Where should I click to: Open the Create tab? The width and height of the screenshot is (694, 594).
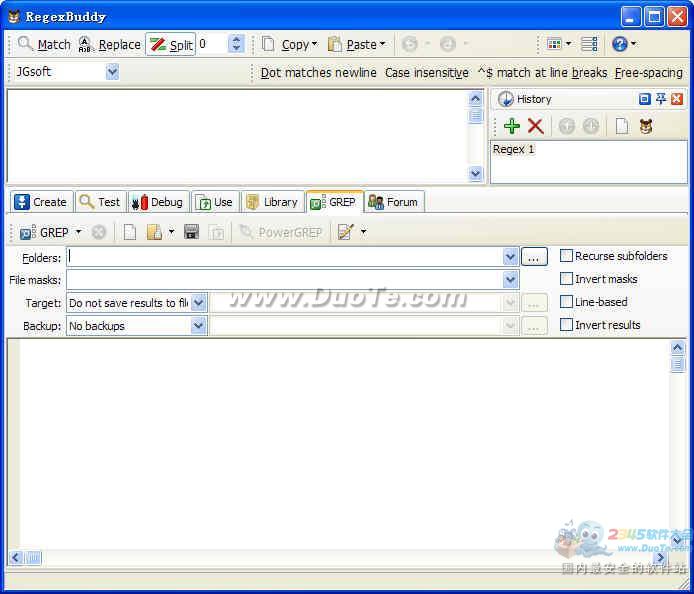click(41, 202)
